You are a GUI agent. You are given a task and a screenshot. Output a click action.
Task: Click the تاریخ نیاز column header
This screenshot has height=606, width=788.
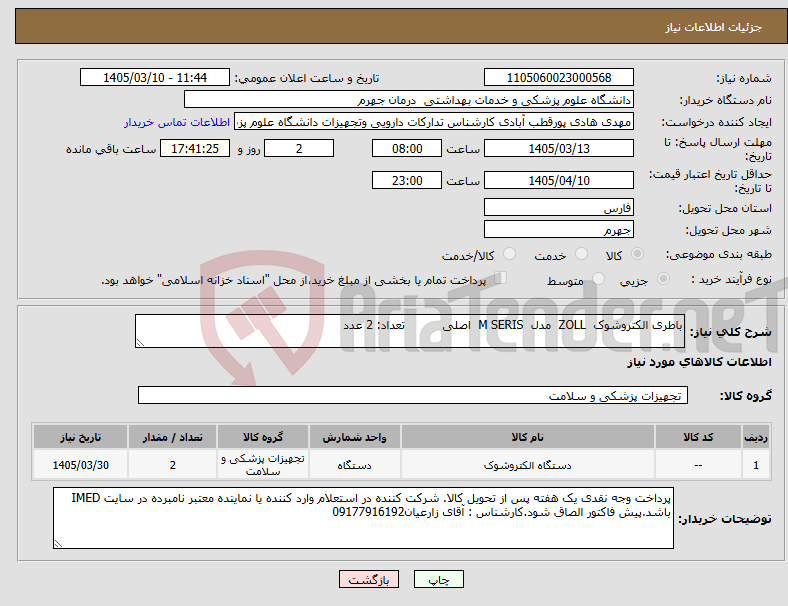point(80,437)
